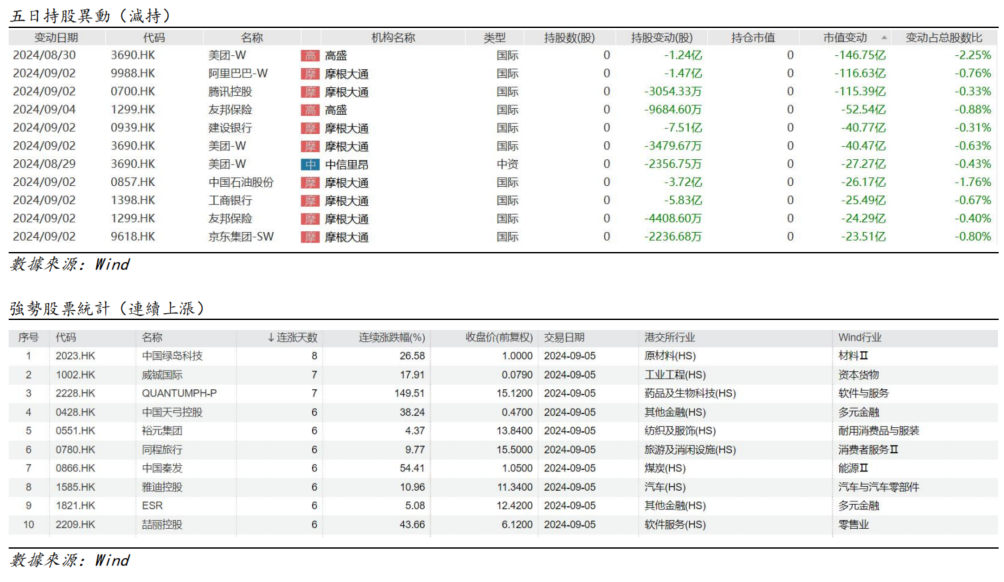Click the 持股数(股) column header
1004x582 pixels.
[x=569, y=38]
